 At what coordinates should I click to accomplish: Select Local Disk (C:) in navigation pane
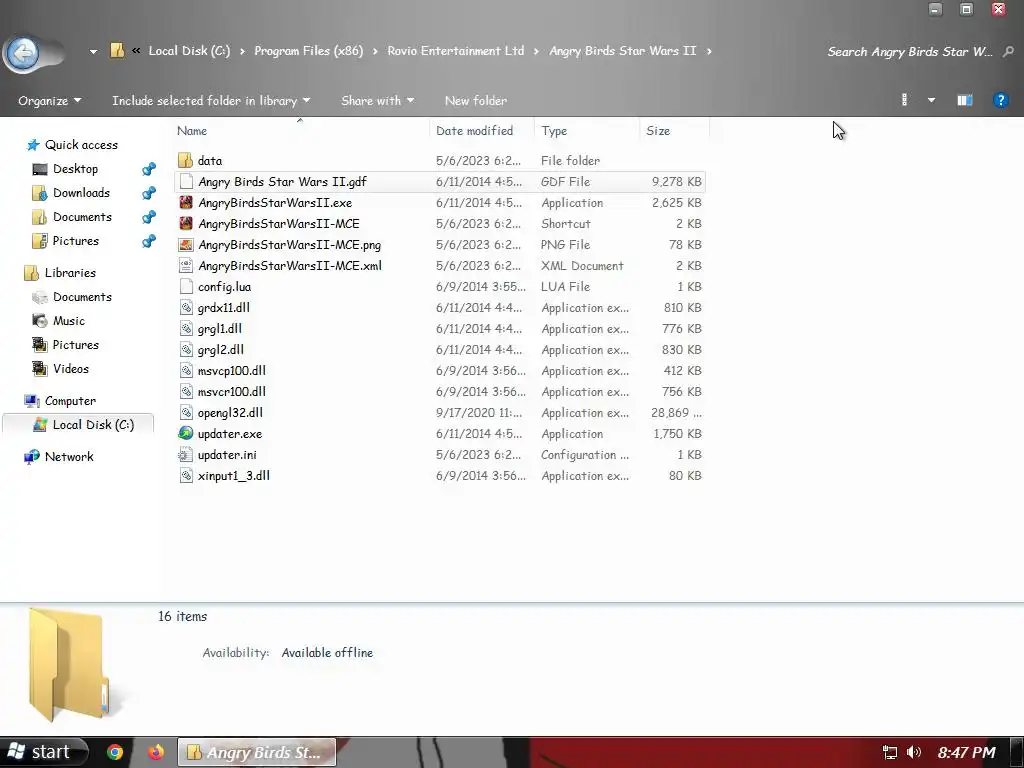(x=93, y=425)
